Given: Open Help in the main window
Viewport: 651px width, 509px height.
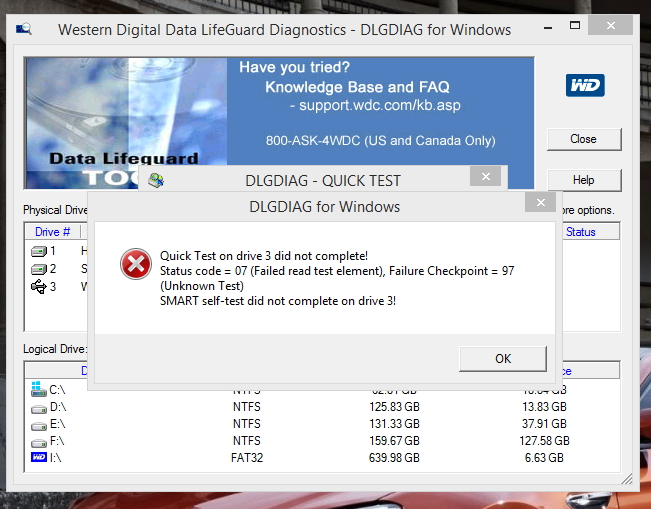Looking at the screenshot, I should coord(584,180).
